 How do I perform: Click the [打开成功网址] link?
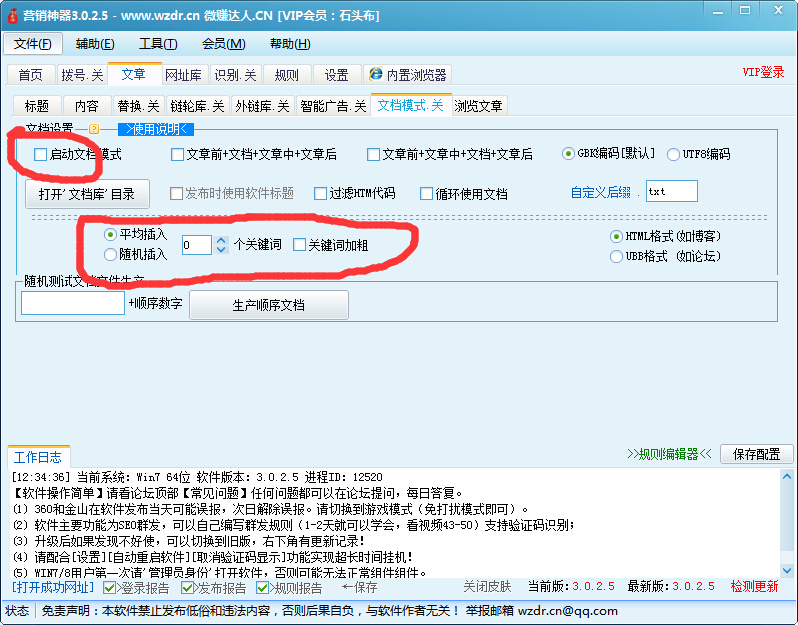point(53,587)
